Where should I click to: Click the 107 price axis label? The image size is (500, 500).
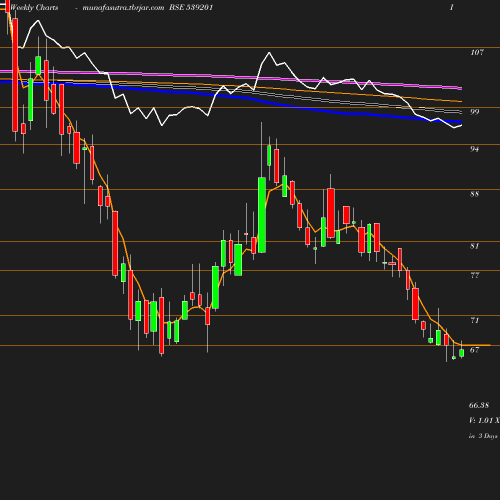click(x=477, y=52)
